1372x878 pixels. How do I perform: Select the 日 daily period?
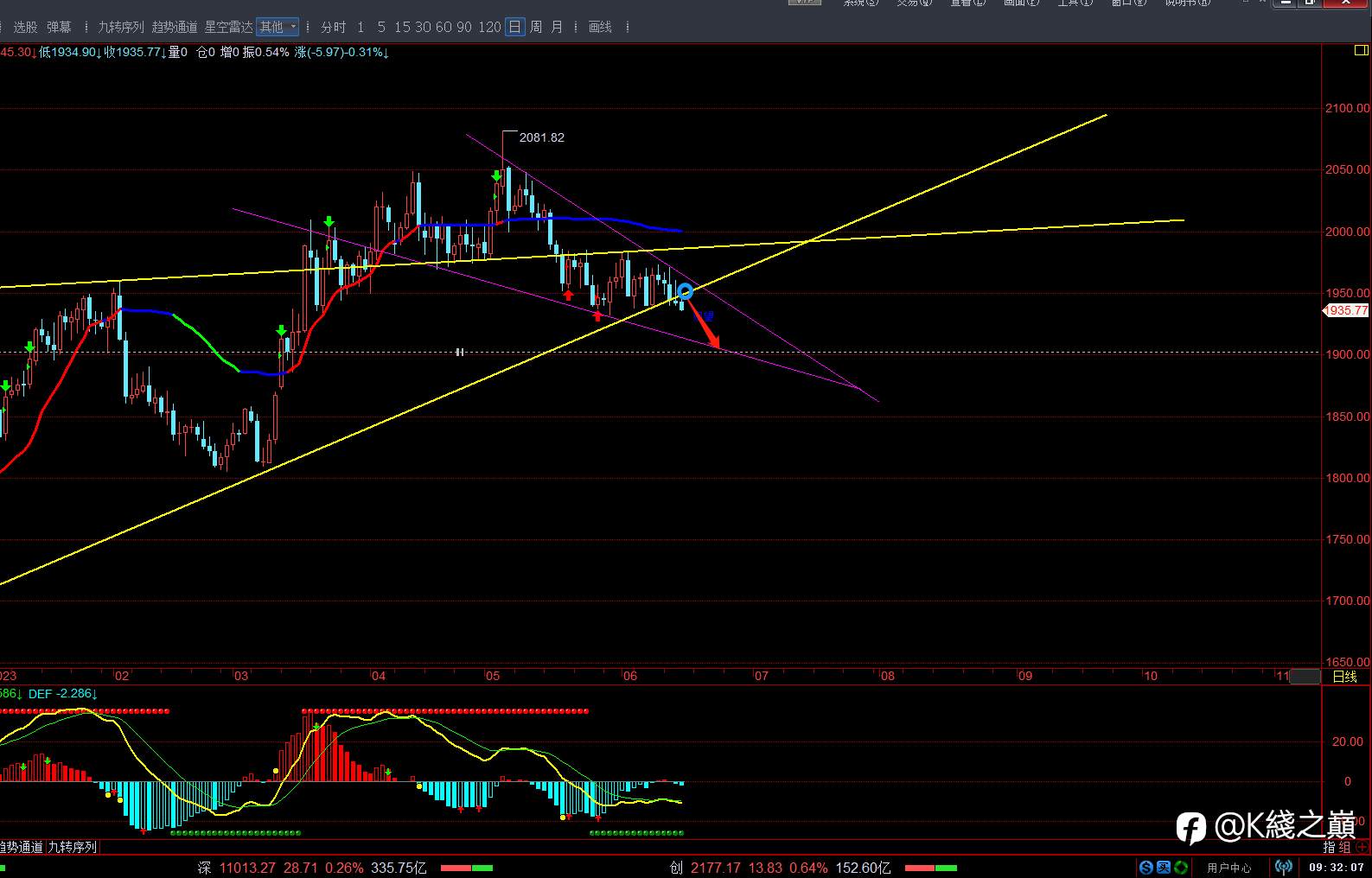point(514,28)
